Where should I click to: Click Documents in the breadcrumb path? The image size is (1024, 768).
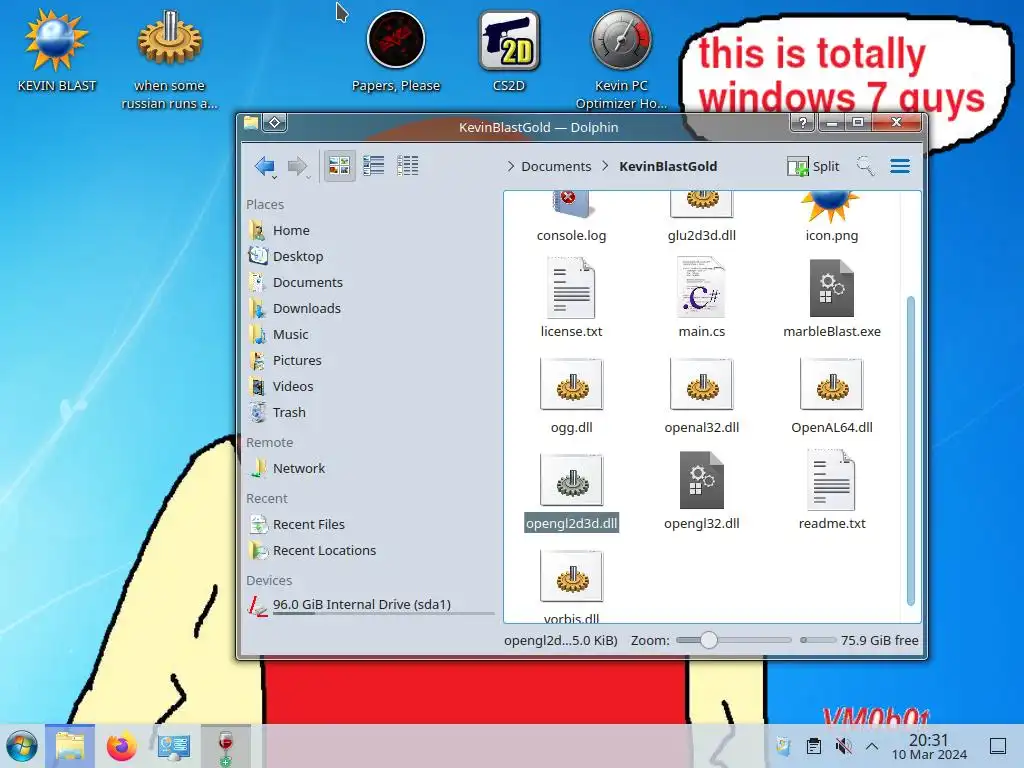[x=556, y=167]
